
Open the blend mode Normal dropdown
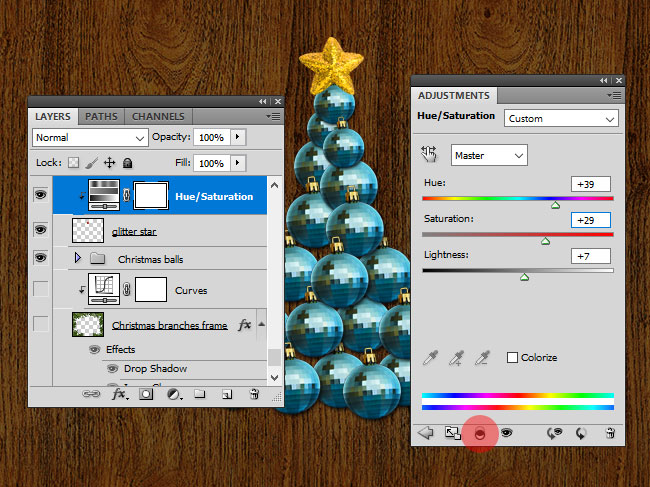90,138
